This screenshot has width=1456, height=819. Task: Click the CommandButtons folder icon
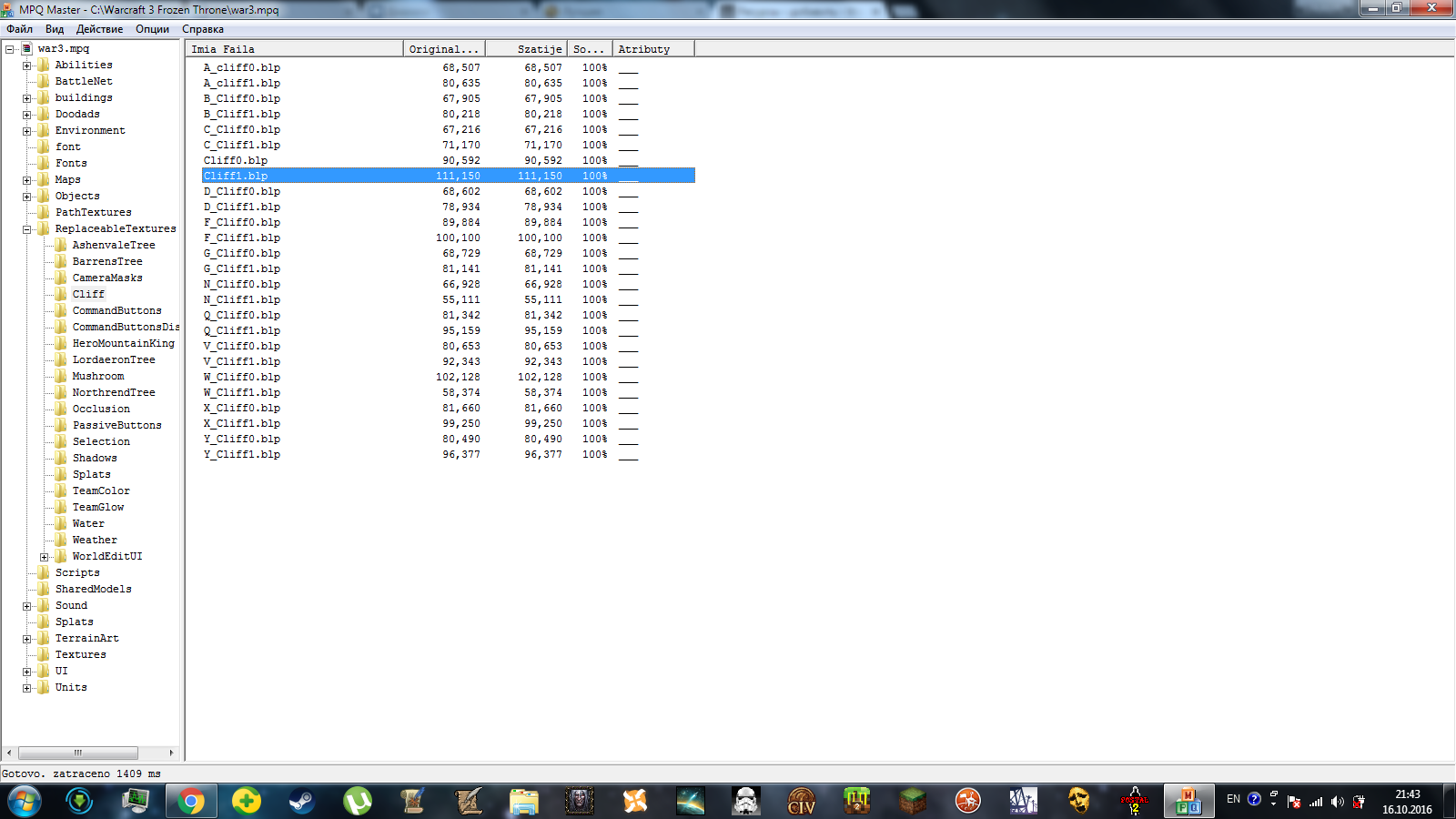pyautogui.click(x=61, y=311)
